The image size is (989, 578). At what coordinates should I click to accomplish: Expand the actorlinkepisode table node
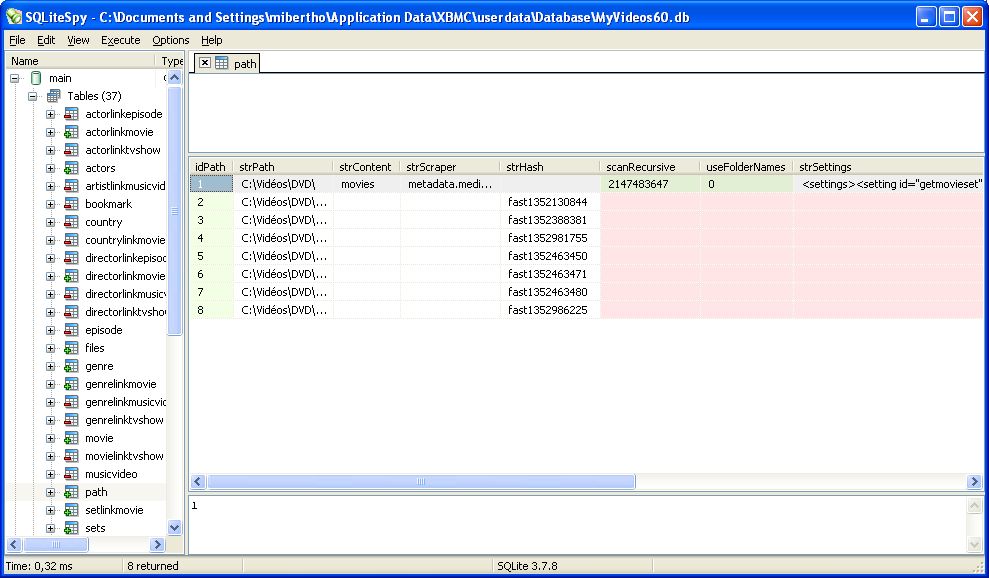[50, 114]
